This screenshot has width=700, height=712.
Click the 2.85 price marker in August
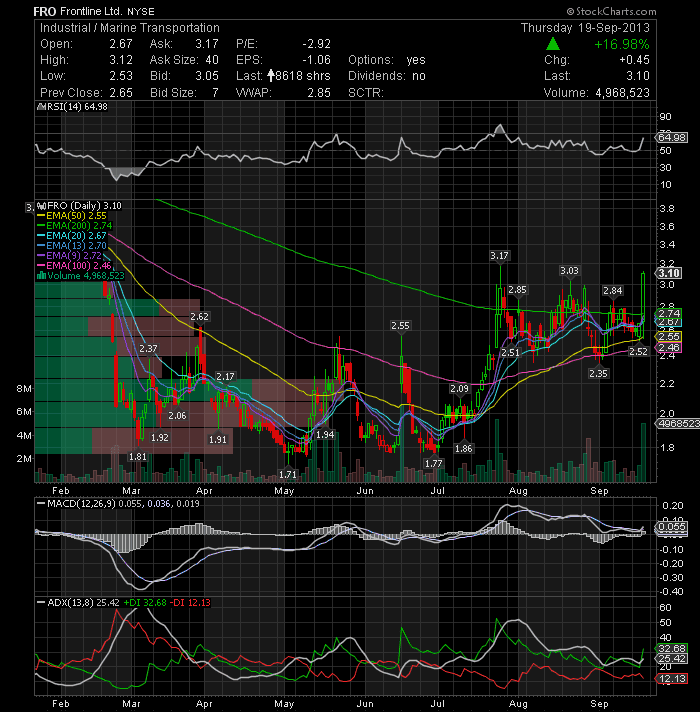[x=518, y=290]
